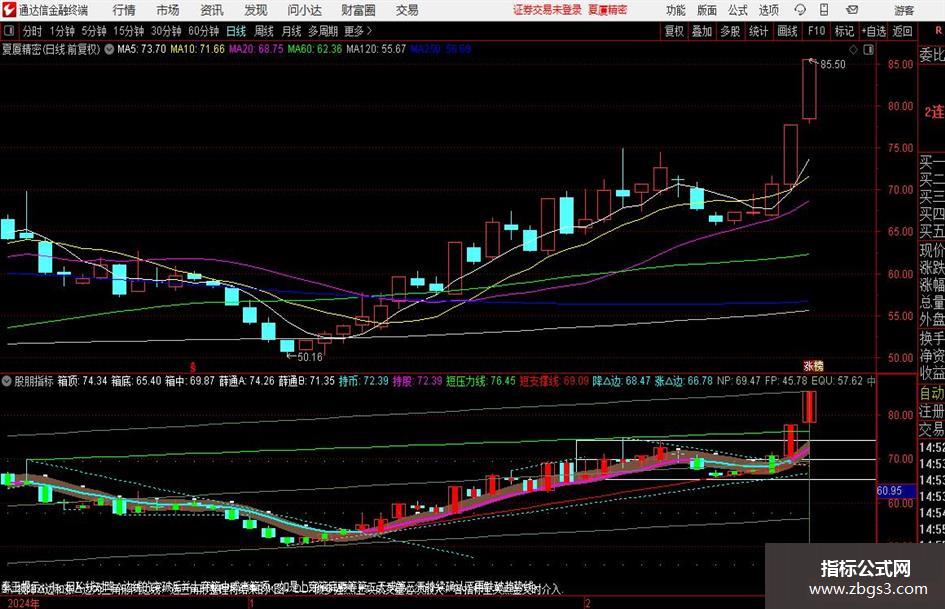Open the 公式 menu

[x=738, y=10]
